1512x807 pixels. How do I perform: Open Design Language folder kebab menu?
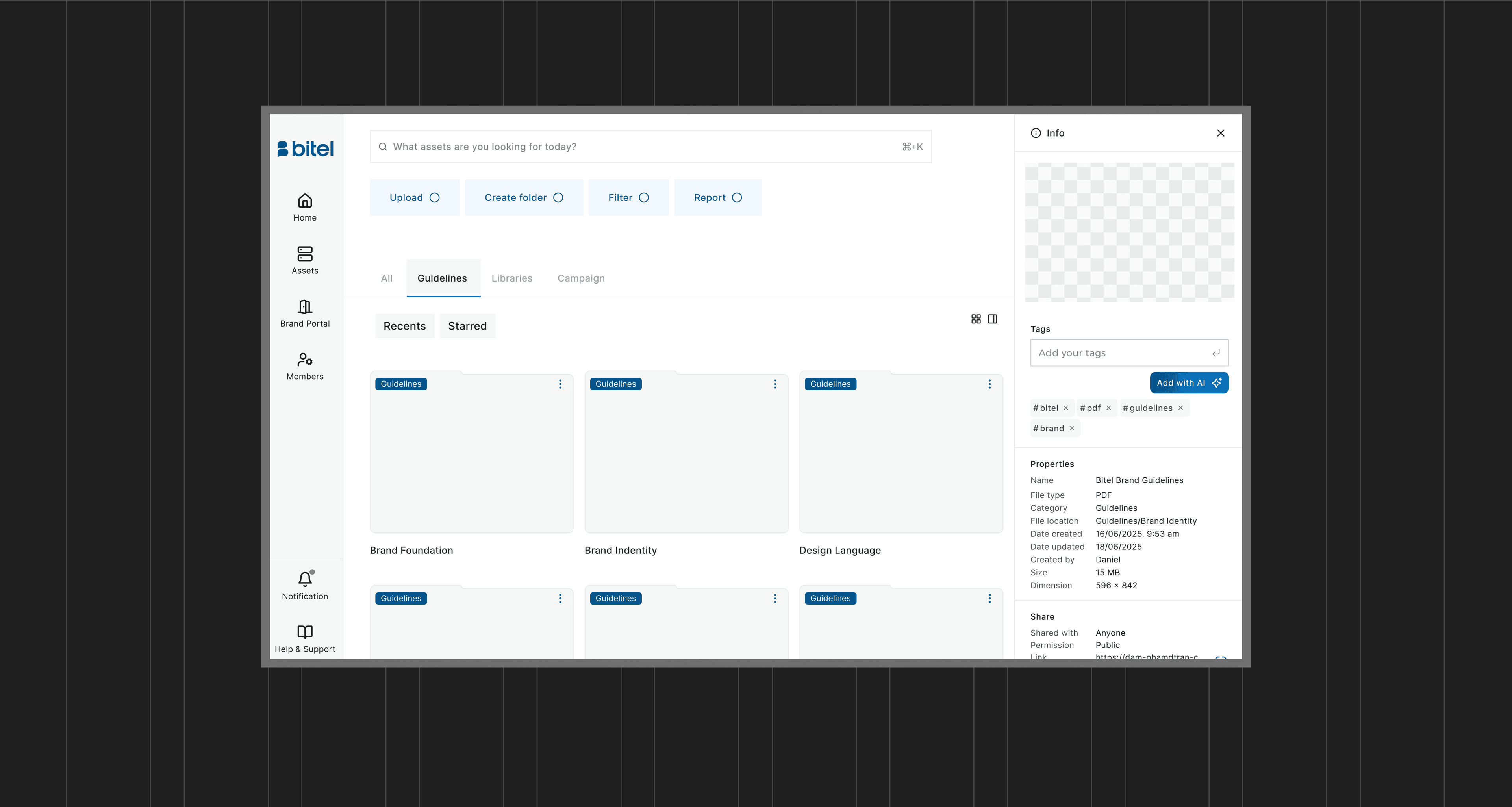click(989, 384)
